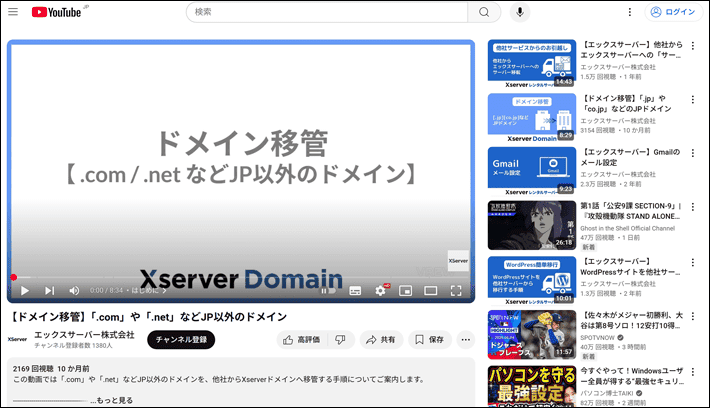Enable miniplayer mode
This screenshot has width=710, height=408.
coord(405,291)
